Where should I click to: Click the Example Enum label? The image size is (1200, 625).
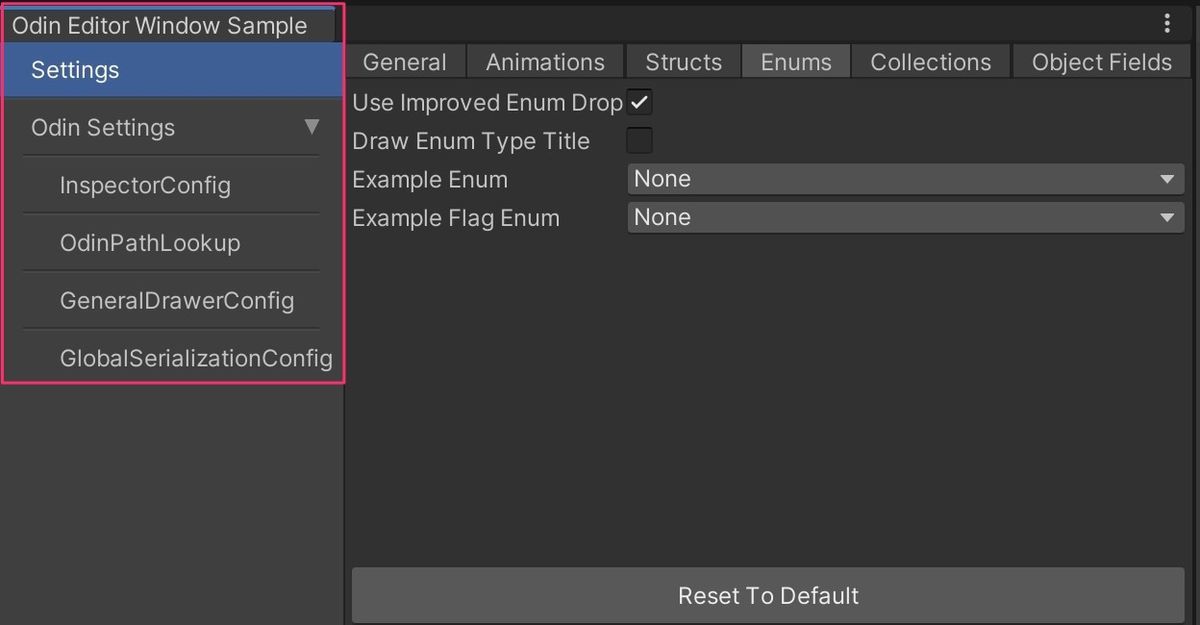pos(430,180)
